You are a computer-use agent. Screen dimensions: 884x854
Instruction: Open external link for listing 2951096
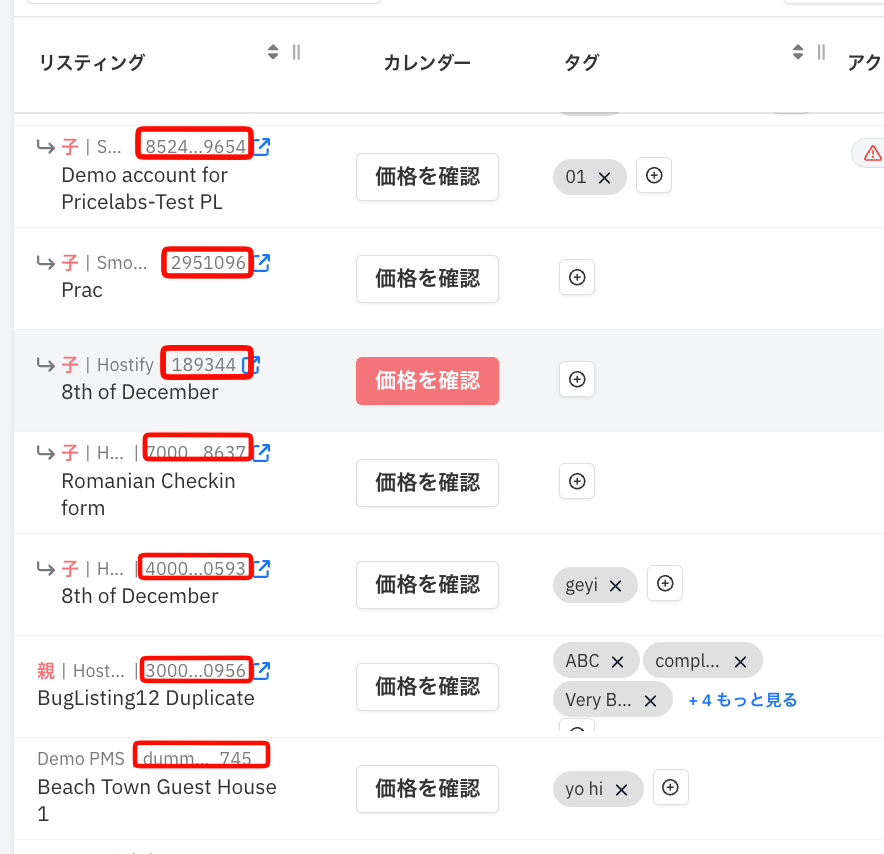tap(262, 263)
